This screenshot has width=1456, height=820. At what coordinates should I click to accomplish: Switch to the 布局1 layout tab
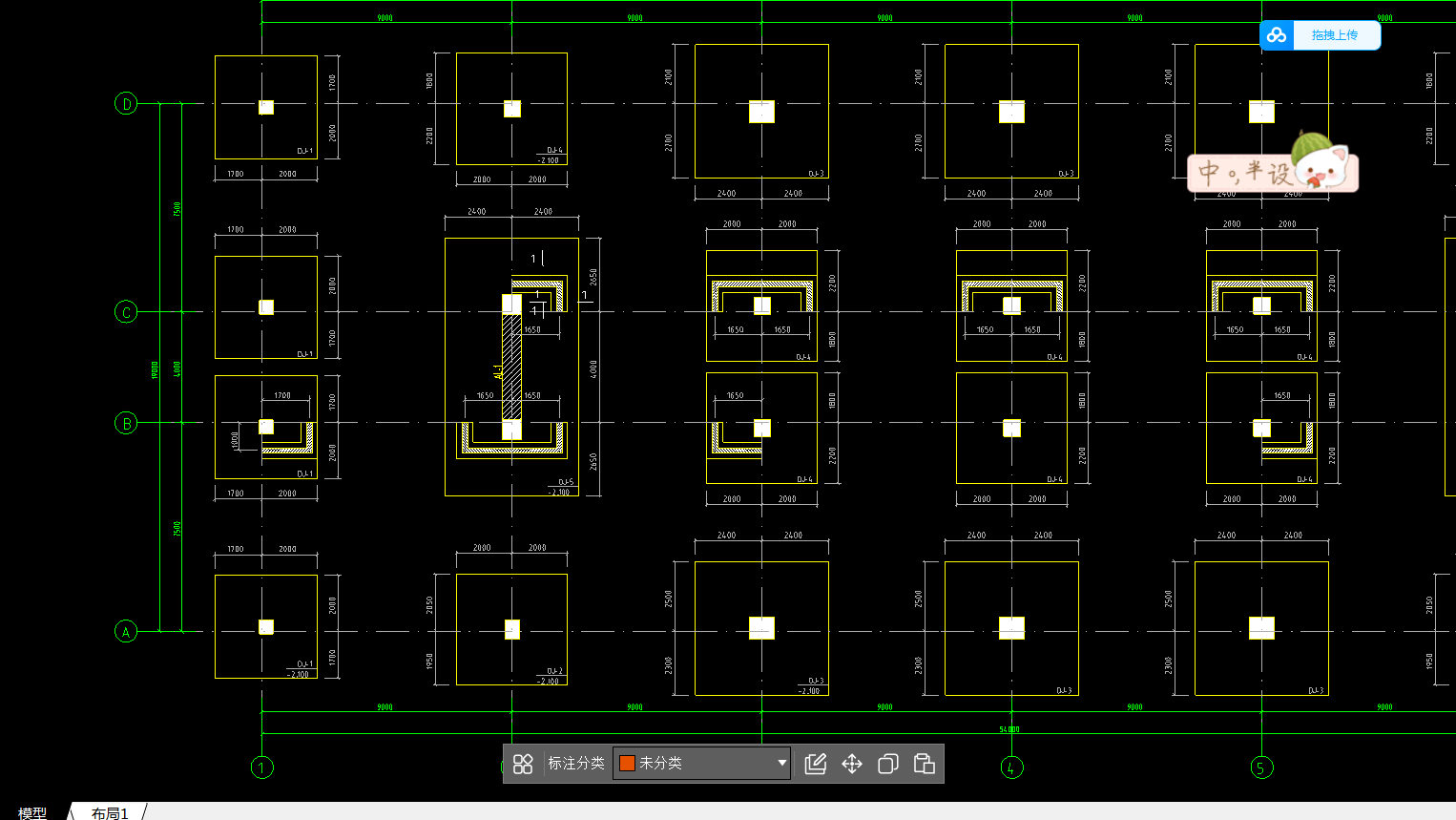pyautogui.click(x=110, y=812)
